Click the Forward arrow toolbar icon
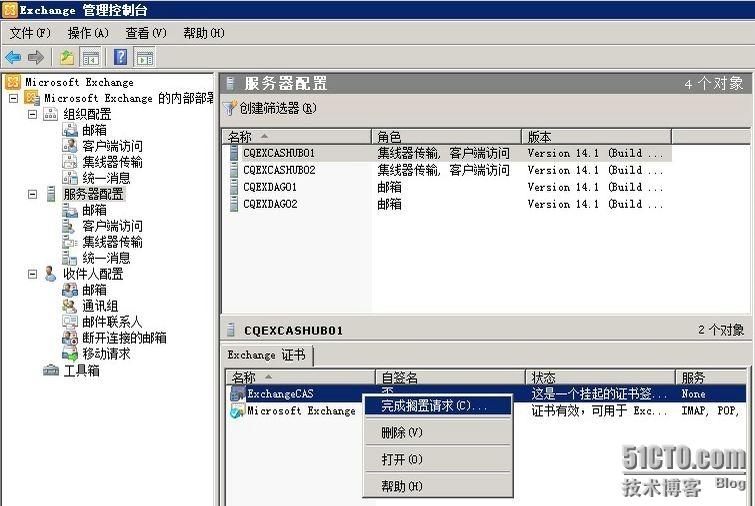Image resolution: width=755 pixels, height=506 pixels. [x=36, y=58]
